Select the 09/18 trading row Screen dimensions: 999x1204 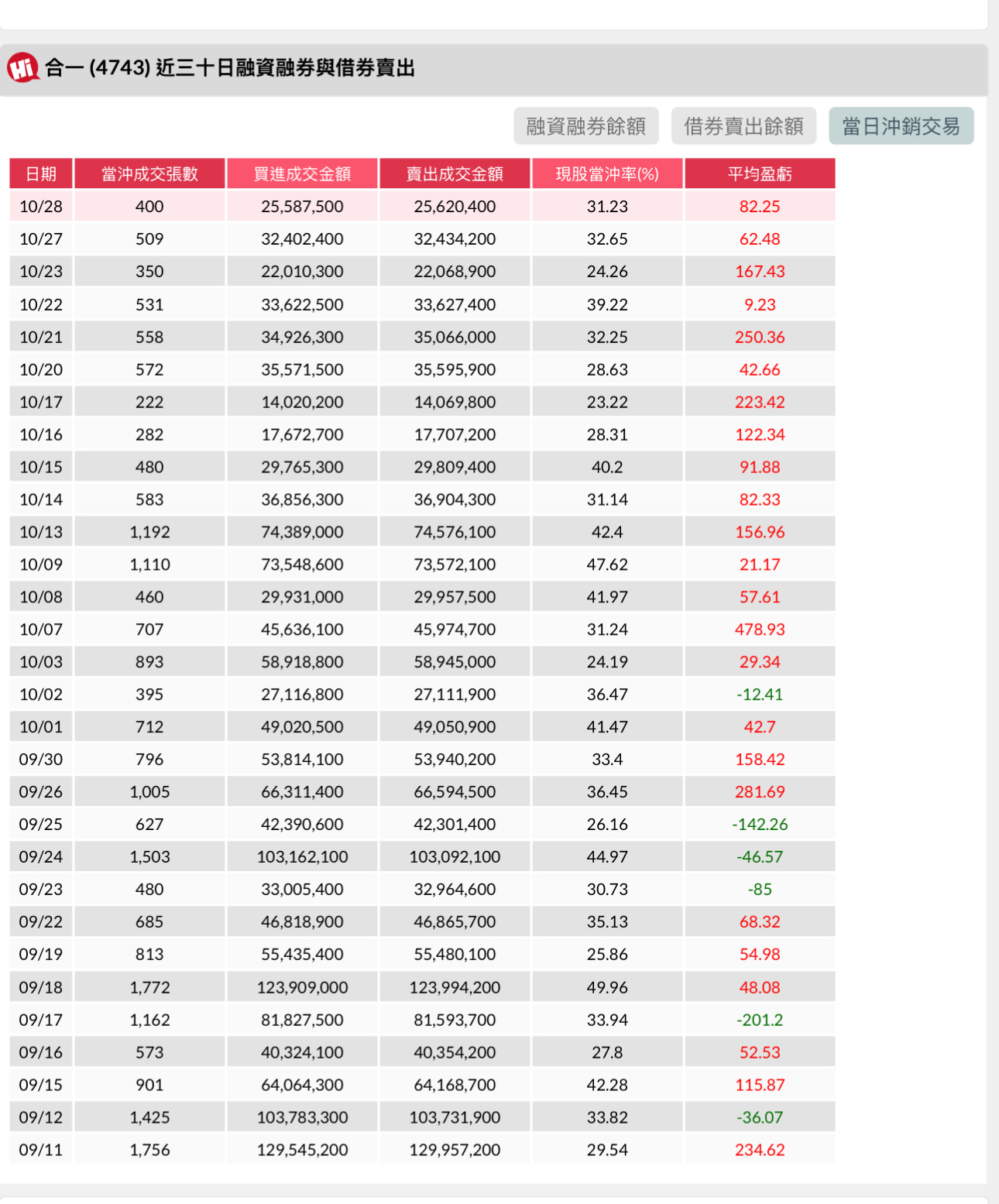(422, 986)
